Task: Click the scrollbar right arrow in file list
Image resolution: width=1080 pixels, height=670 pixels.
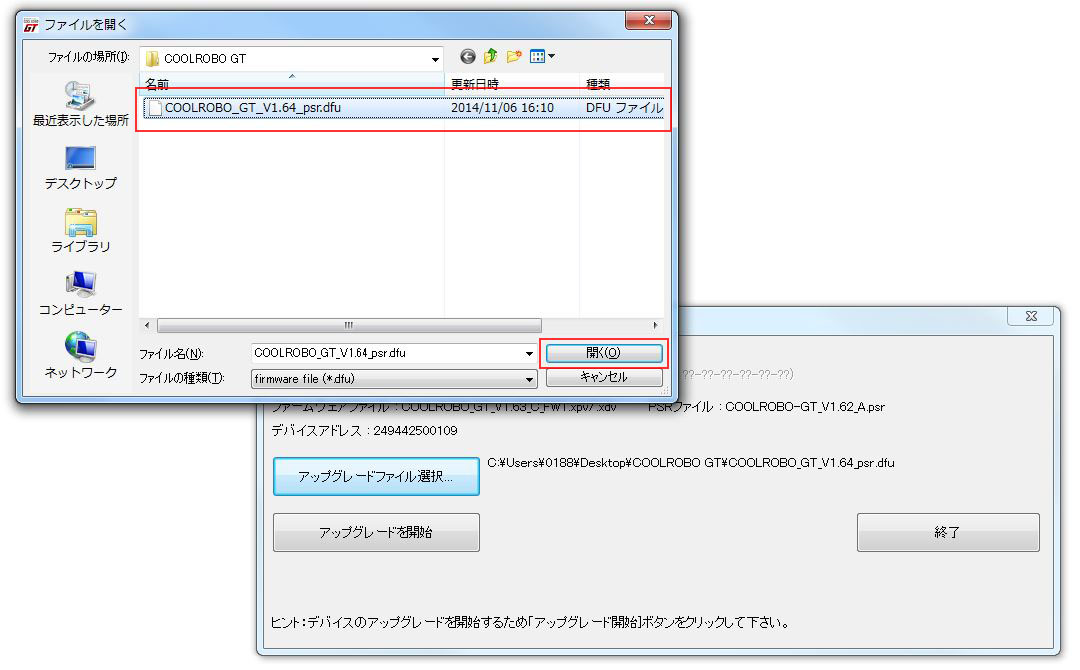Action: click(x=655, y=325)
